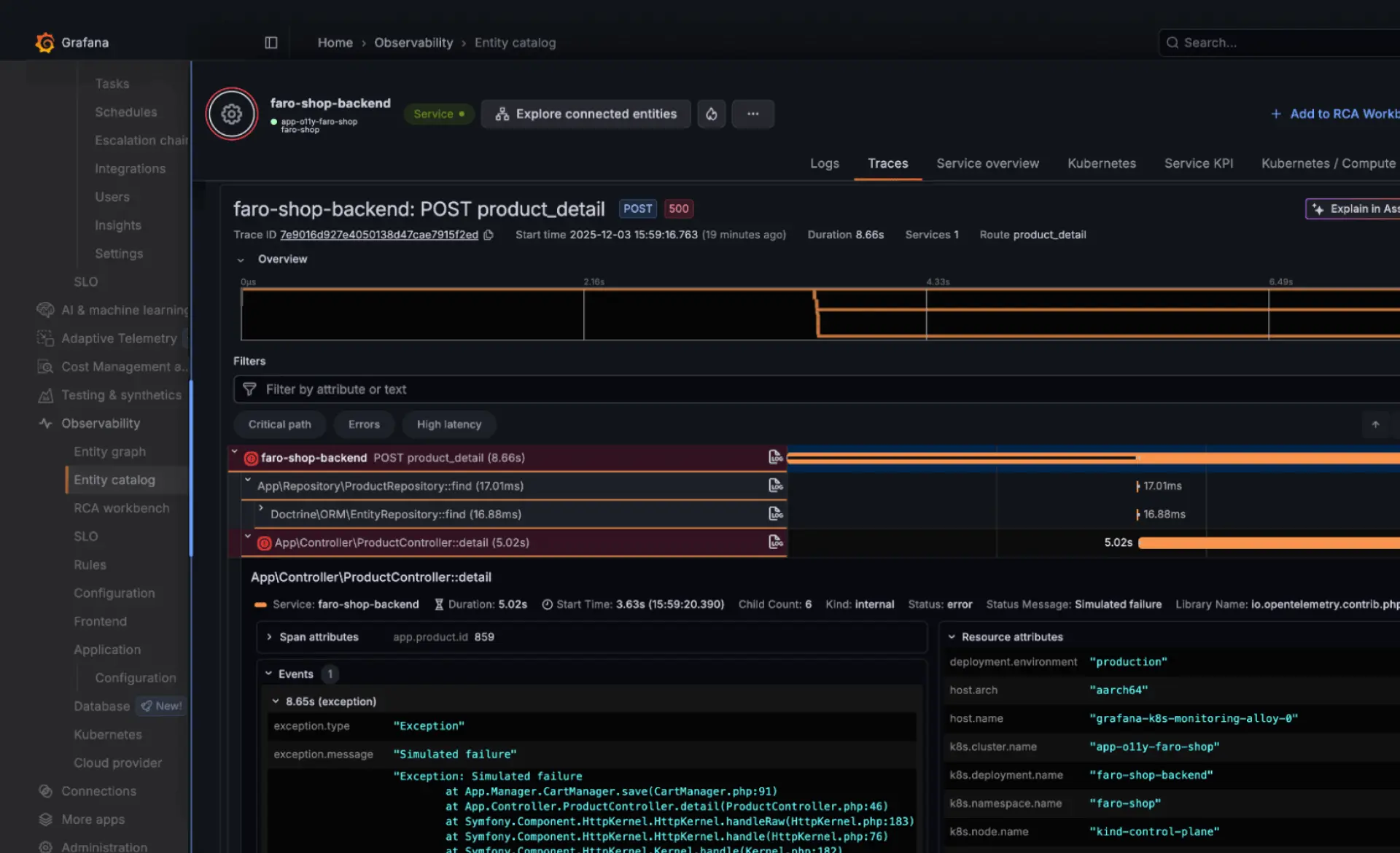Click the trace overview minimap

click(820, 314)
